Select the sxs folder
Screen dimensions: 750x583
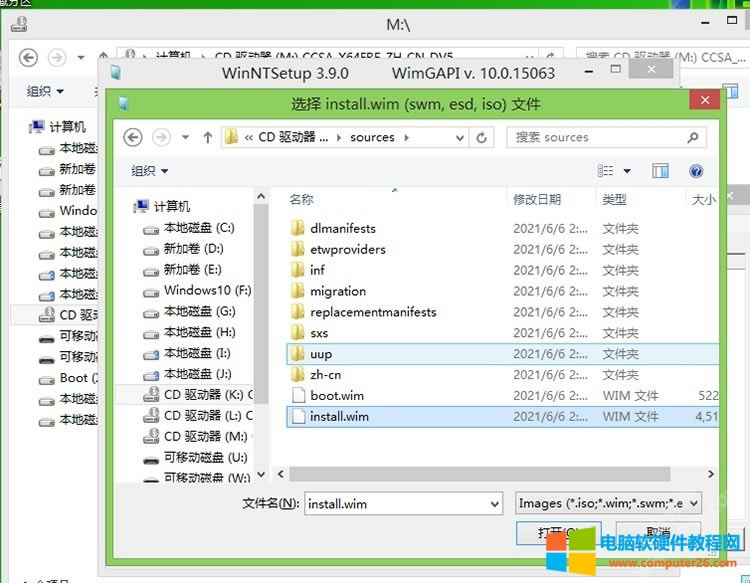coord(502,333)
